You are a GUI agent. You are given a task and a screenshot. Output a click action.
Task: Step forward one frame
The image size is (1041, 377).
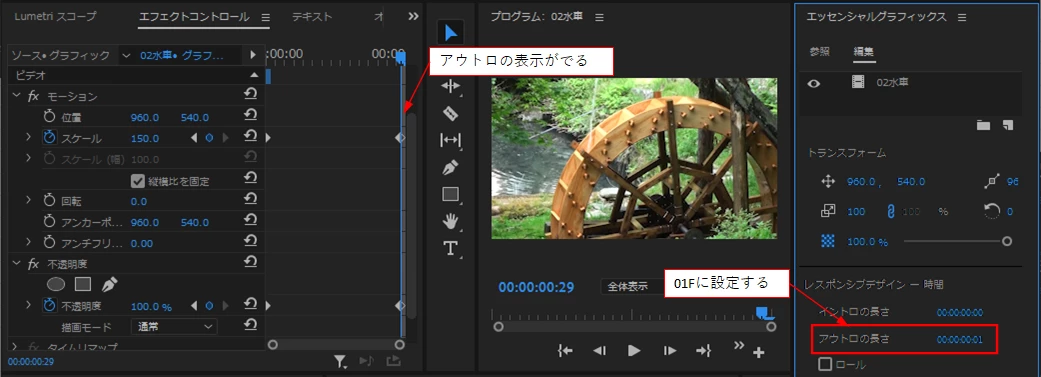[x=669, y=351]
